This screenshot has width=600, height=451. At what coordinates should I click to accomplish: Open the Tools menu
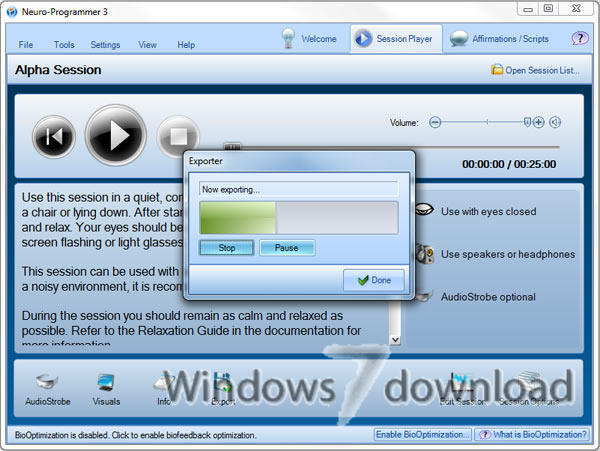(x=64, y=45)
